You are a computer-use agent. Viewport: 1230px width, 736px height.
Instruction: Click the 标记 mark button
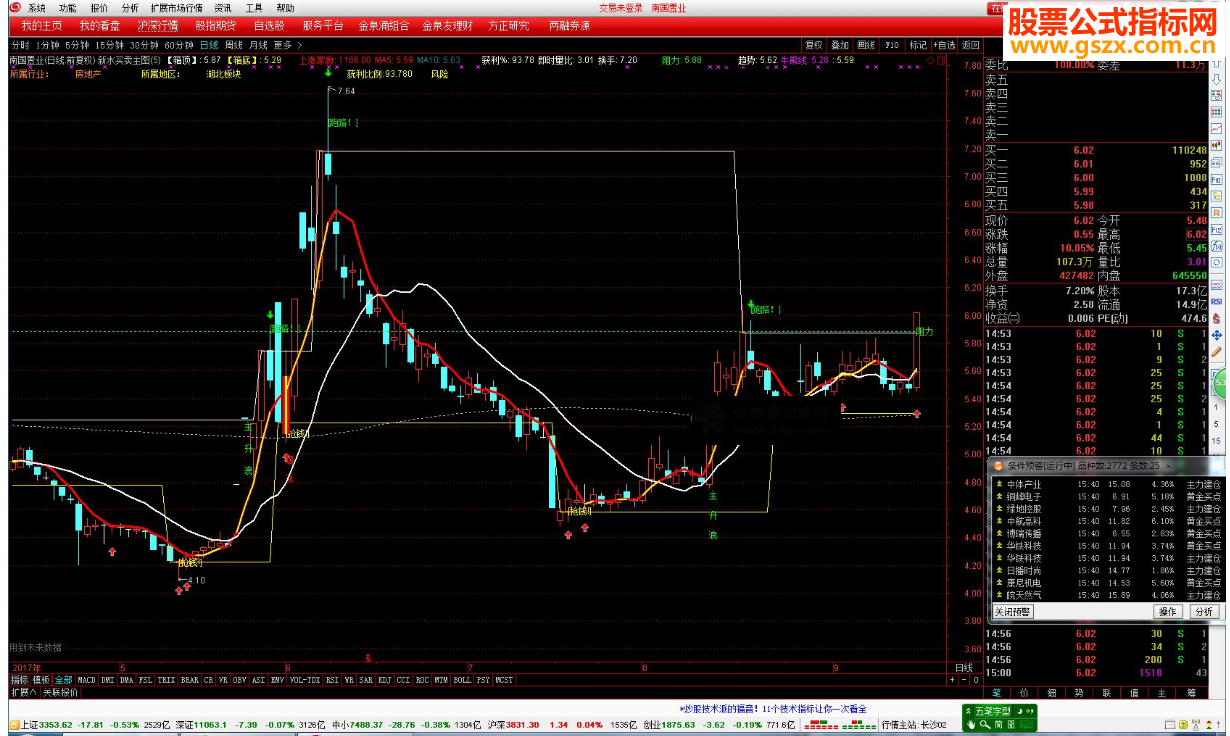click(918, 45)
